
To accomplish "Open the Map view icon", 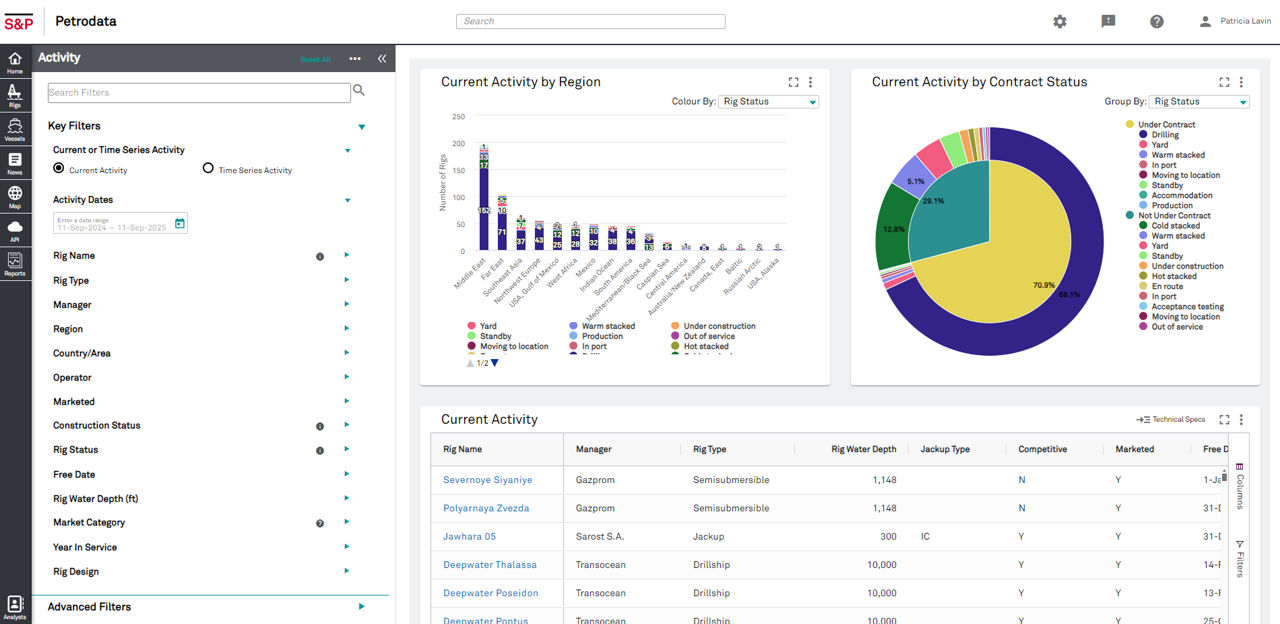I will click(15, 196).
